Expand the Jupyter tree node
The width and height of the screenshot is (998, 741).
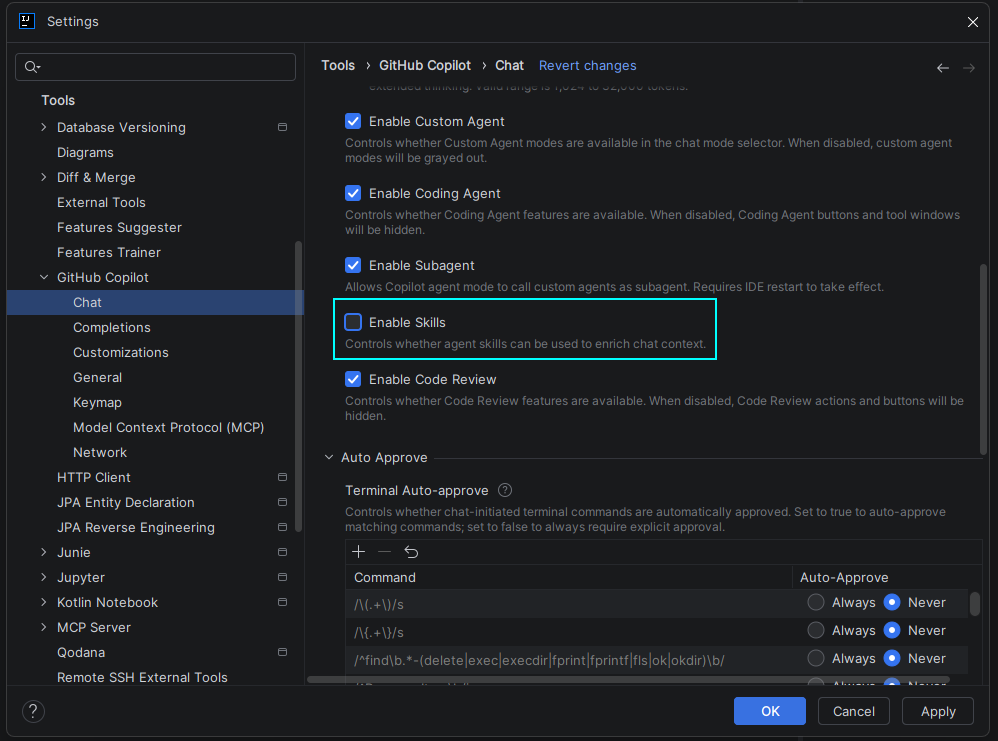[43, 577]
